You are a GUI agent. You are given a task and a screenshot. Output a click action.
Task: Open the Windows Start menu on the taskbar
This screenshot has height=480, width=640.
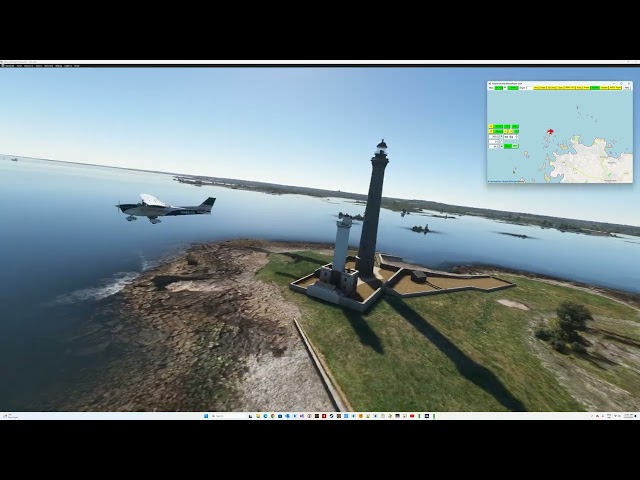tap(206, 416)
